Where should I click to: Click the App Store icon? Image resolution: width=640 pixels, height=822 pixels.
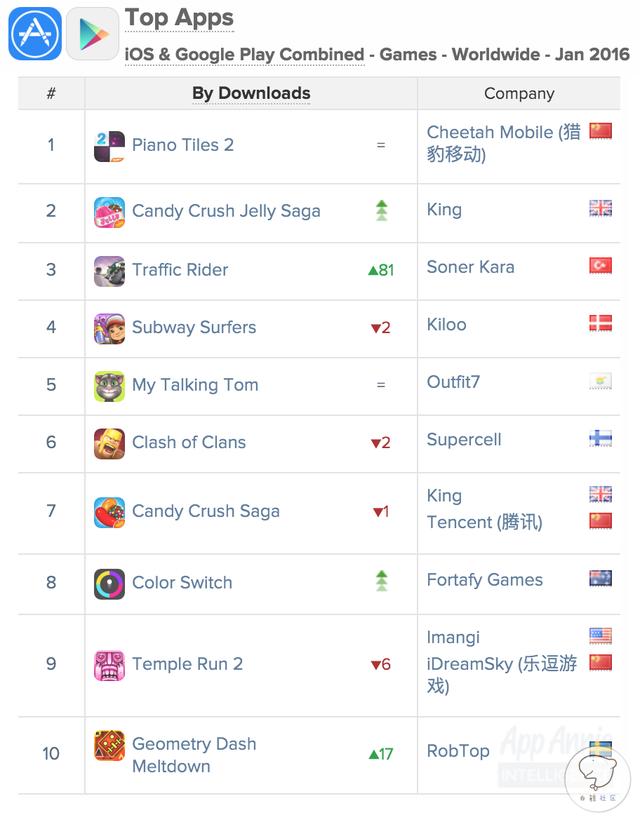click(34, 34)
